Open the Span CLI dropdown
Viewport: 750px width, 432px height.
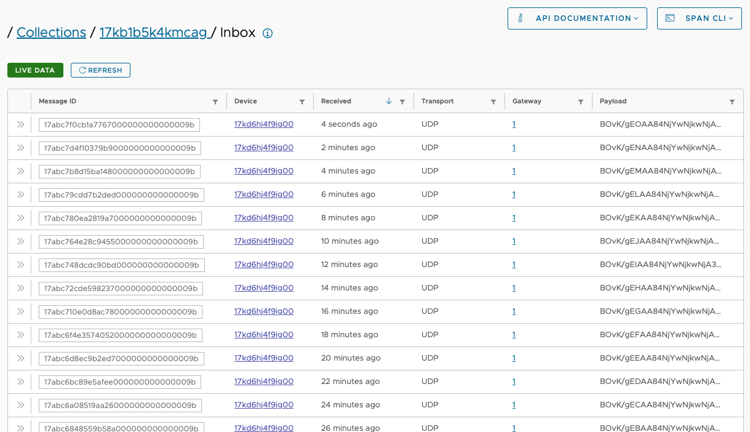pos(699,18)
